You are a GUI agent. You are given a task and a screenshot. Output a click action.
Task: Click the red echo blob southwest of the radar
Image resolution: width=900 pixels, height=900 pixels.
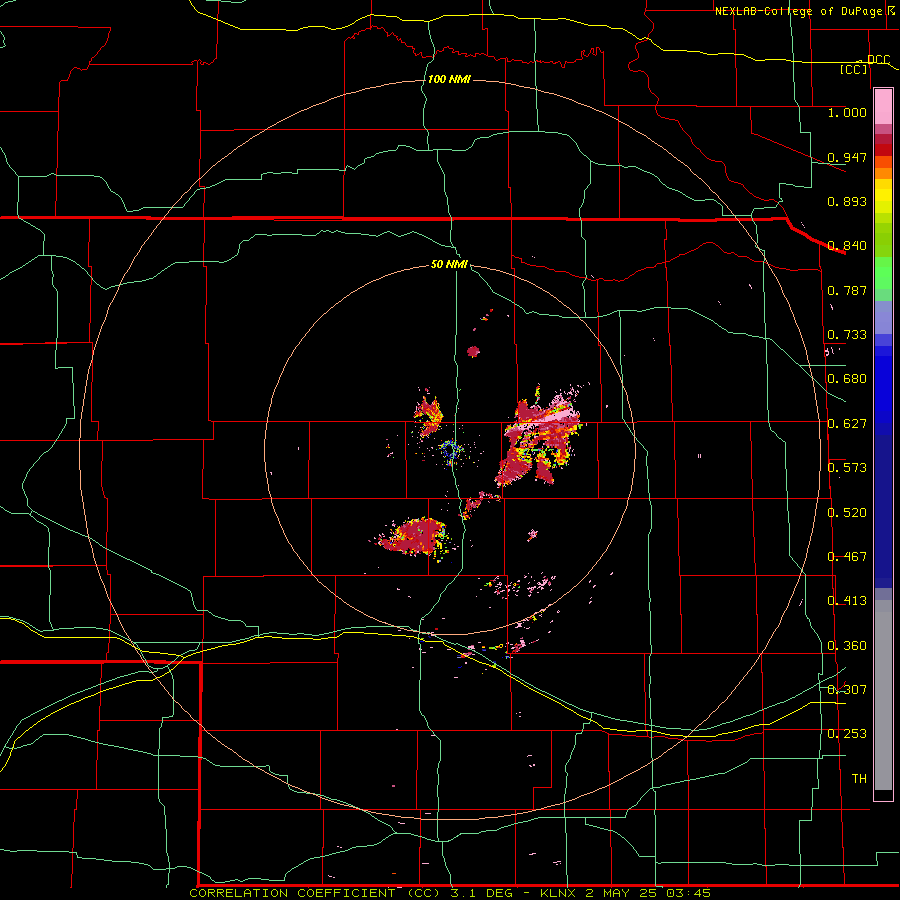tap(414, 537)
